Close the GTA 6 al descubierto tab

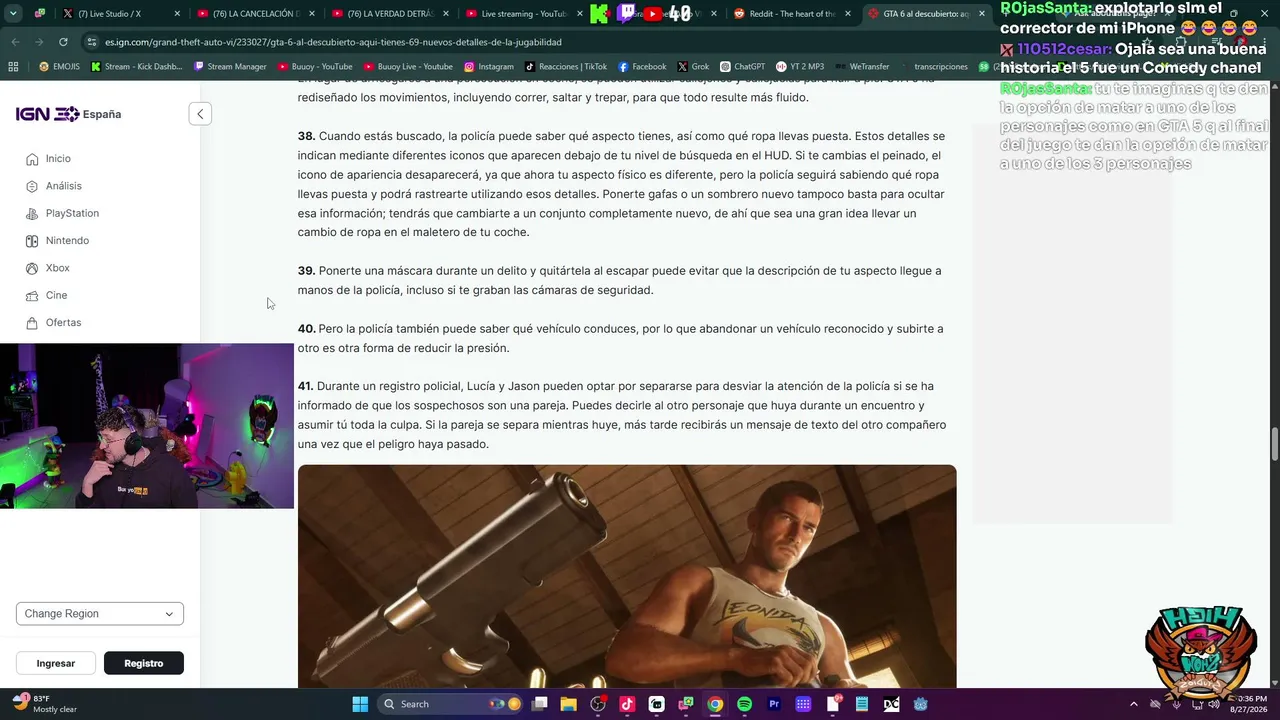981,14
